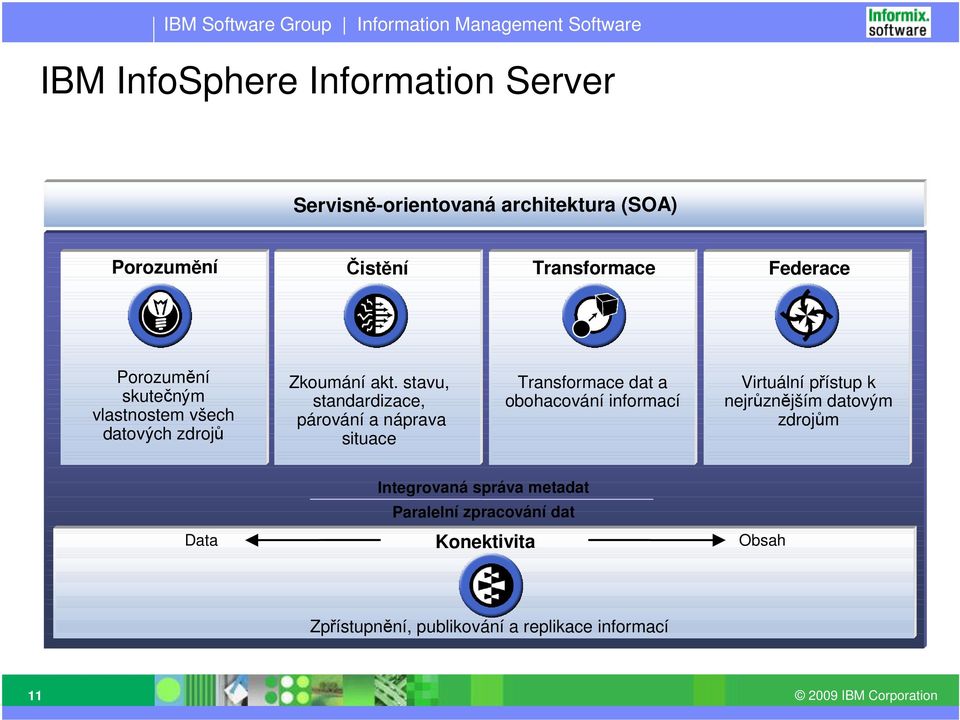Click the Servisně-orientovaná architektura (SOA) banner
The height and width of the screenshot is (720, 960).
485,204
